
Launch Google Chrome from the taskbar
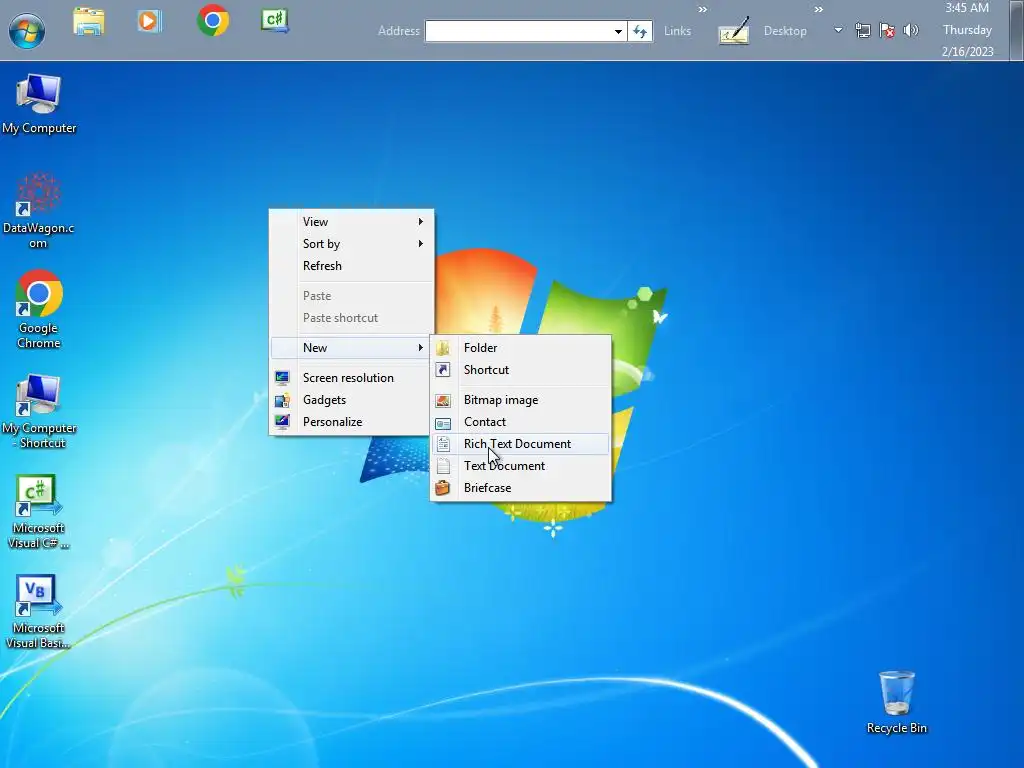[213, 20]
